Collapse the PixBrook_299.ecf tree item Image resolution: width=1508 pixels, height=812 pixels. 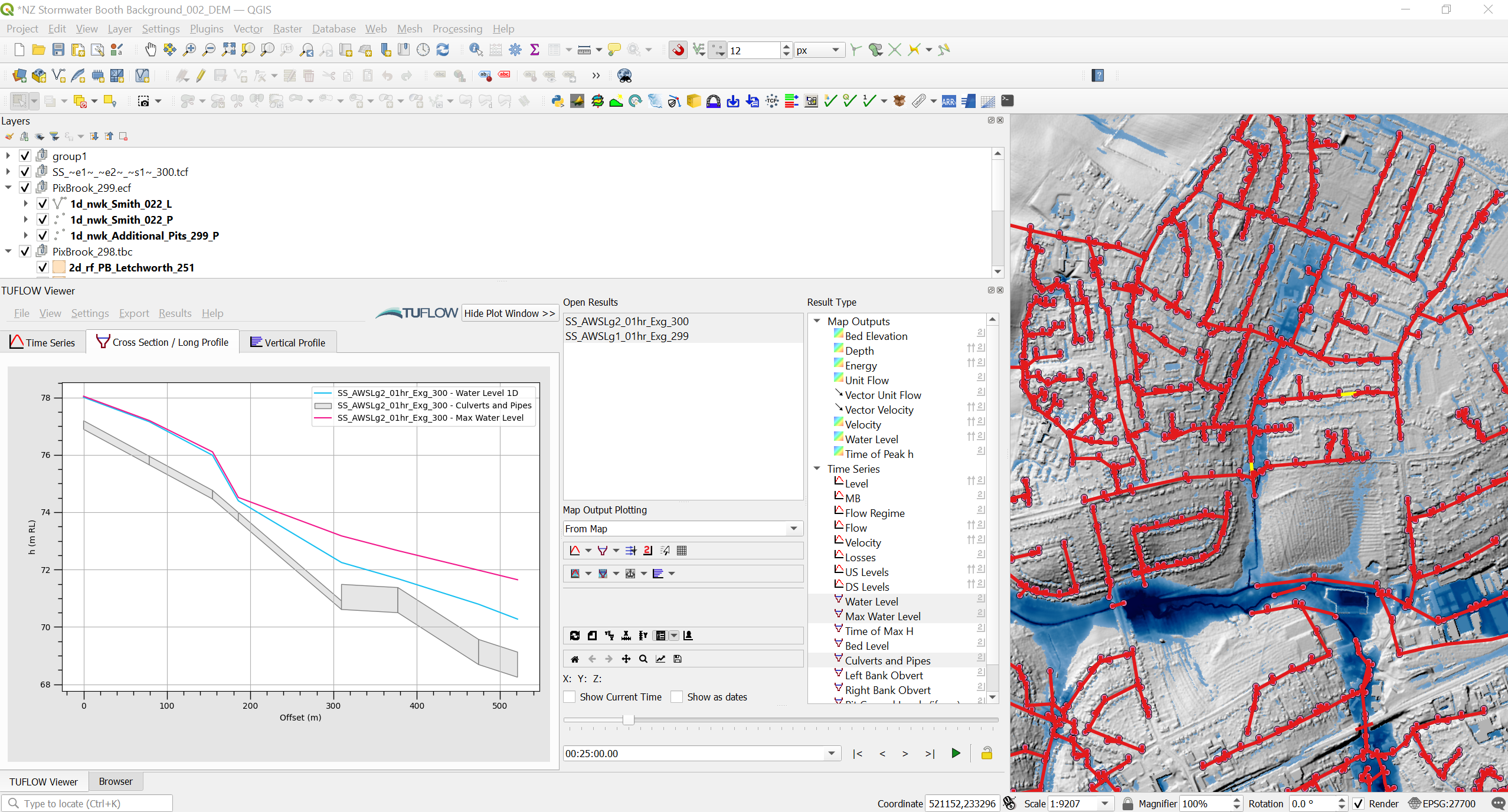click(x=8, y=187)
